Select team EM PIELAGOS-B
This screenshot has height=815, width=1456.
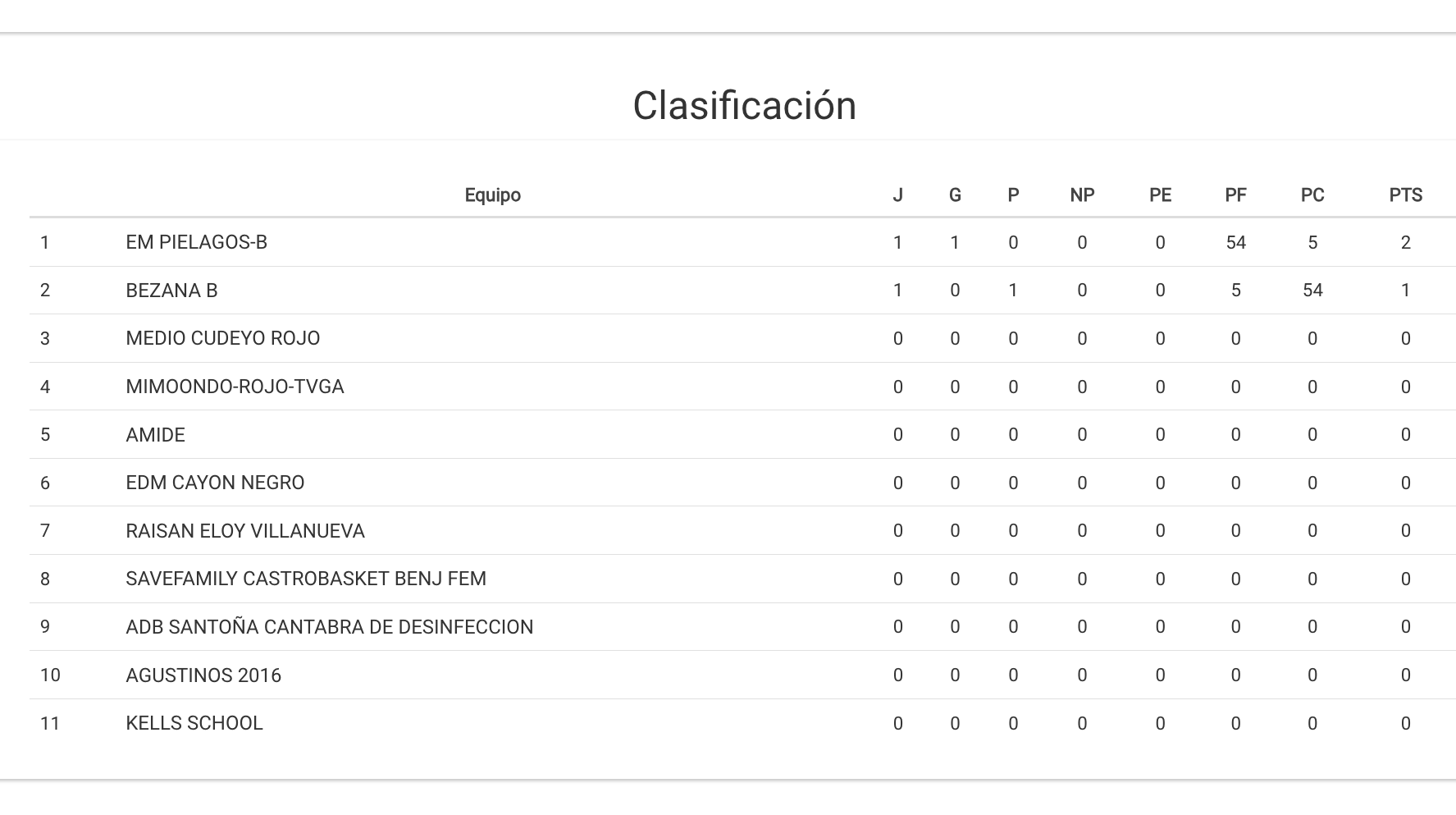[x=196, y=242]
